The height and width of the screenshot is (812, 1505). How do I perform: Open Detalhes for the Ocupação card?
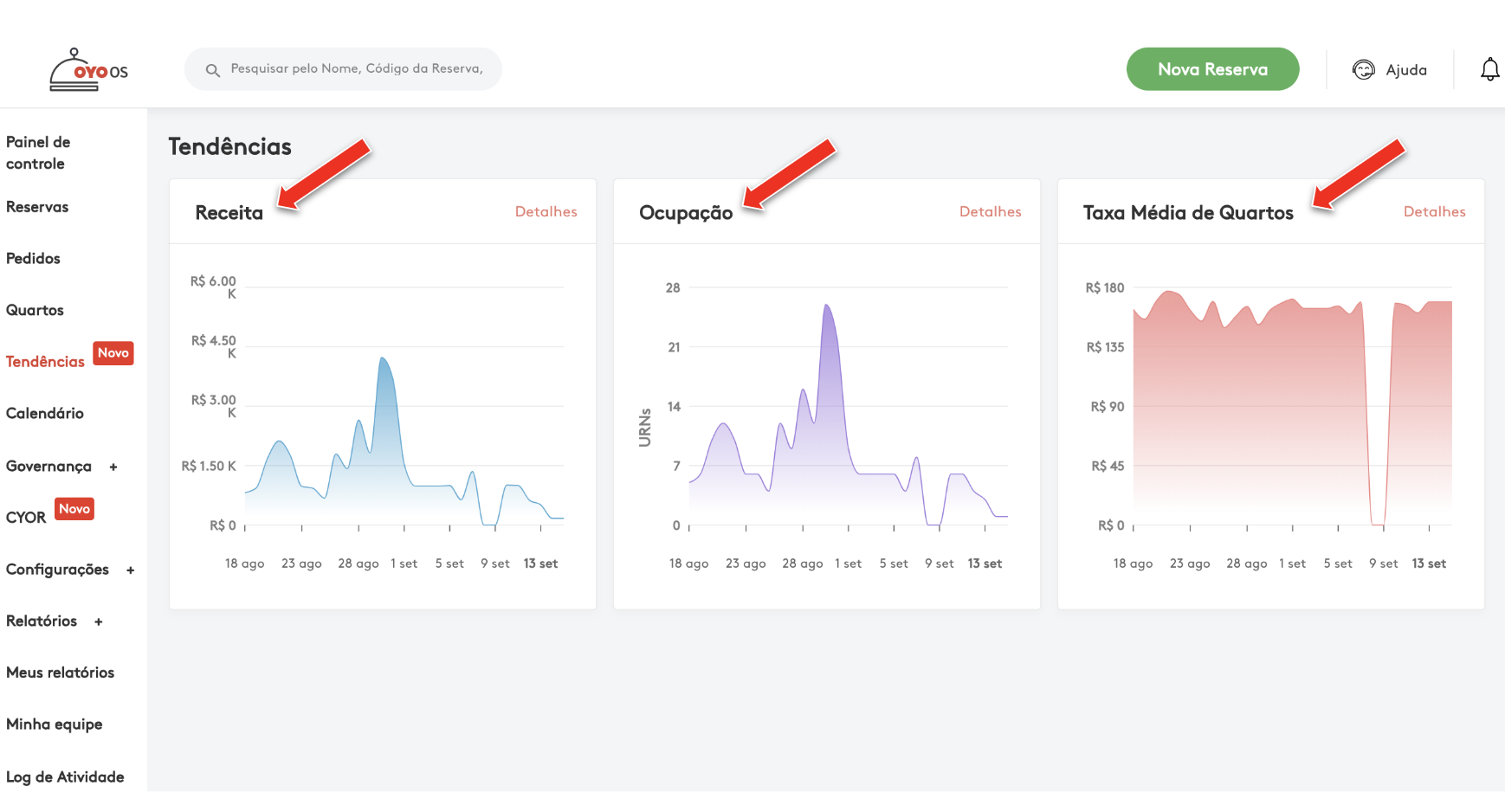point(990,211)
